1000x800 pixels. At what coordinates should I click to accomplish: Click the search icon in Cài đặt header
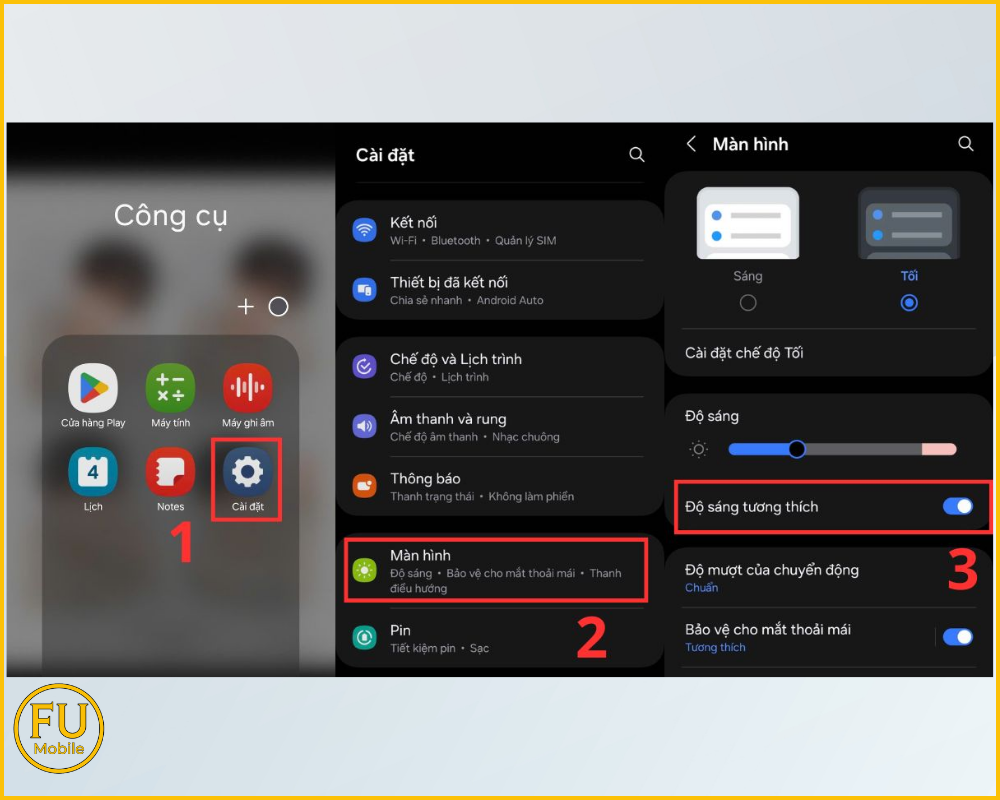(637, 155)
